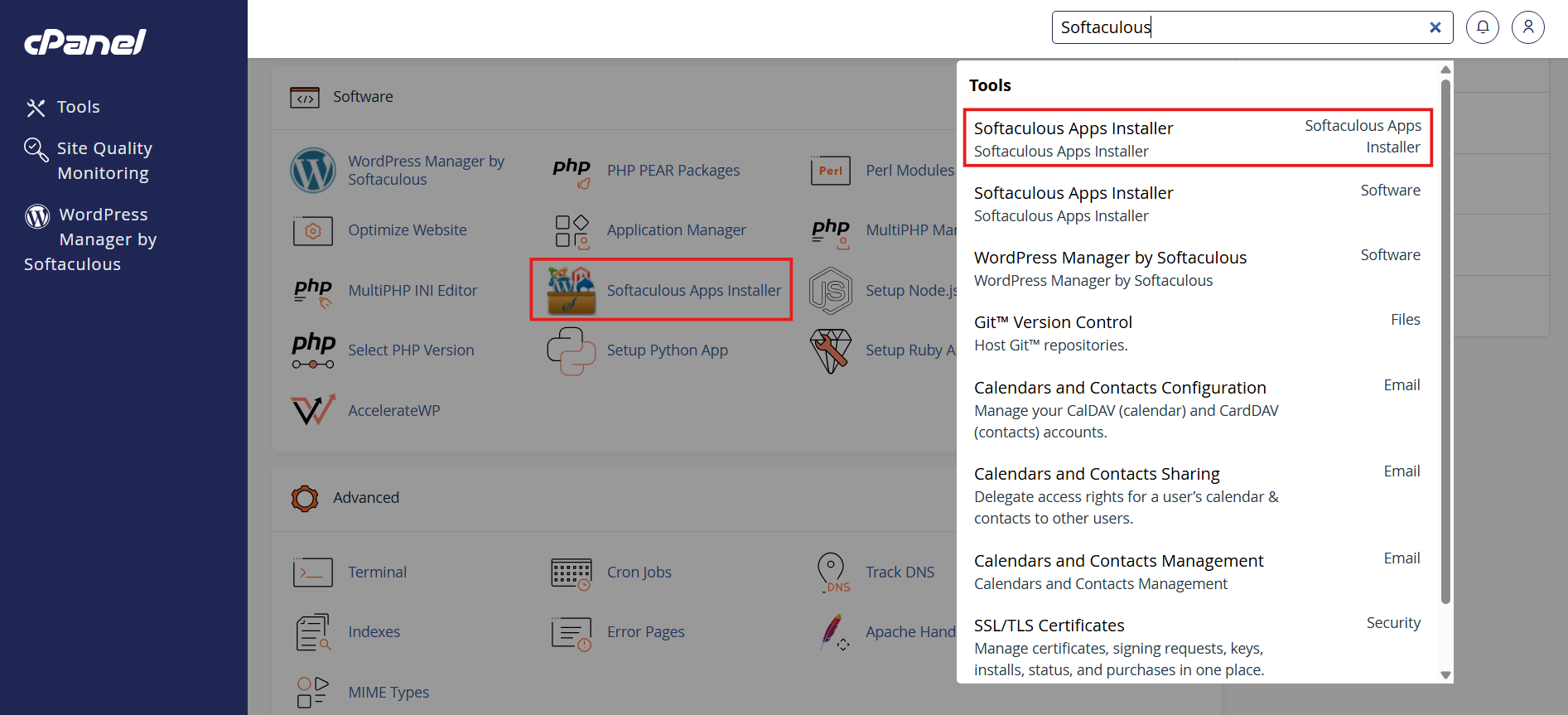Image resolution: width=1568 pixels, height=715 pixels.
Task: Open Tools from the sidebar
Action: pyautogui.click(x=78, y=107)
